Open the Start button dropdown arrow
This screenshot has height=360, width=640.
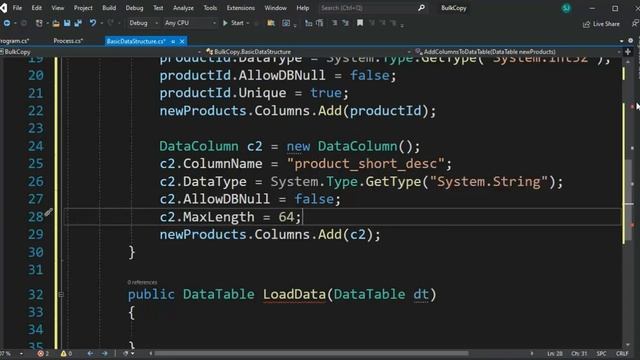[x=248, y=23]
